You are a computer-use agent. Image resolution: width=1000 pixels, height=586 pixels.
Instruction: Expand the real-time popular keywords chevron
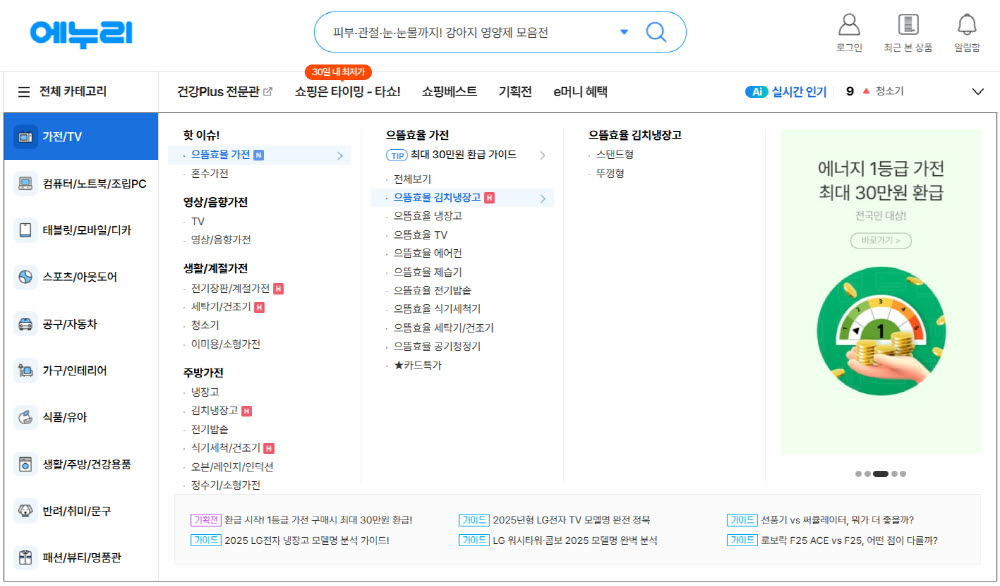(978, 92)
